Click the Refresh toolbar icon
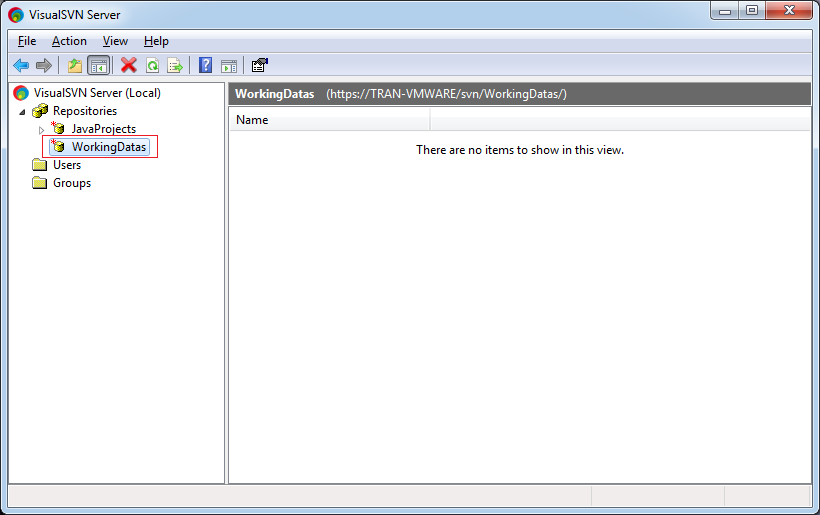The width and height of the screenshot is (820, 515). pyautogui.click(x=152, y=66)
